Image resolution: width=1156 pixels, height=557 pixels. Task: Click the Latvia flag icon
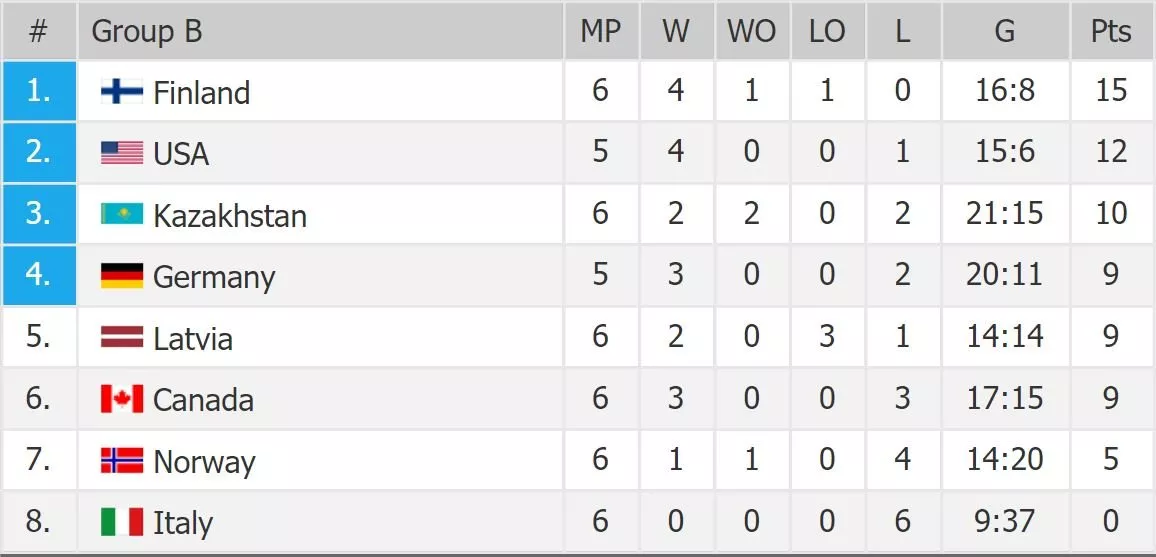[122, 338]
